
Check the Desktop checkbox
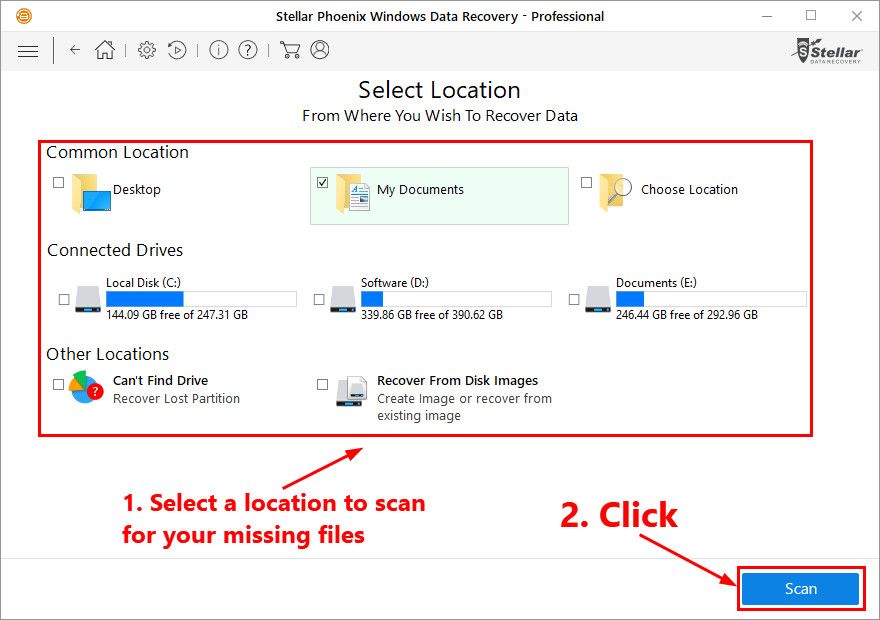(58, 182)
